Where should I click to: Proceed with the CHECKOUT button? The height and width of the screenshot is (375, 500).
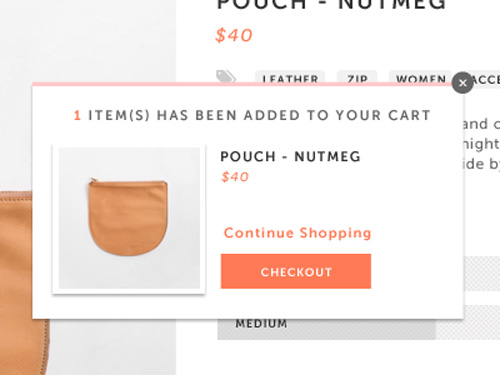[296, 271]
